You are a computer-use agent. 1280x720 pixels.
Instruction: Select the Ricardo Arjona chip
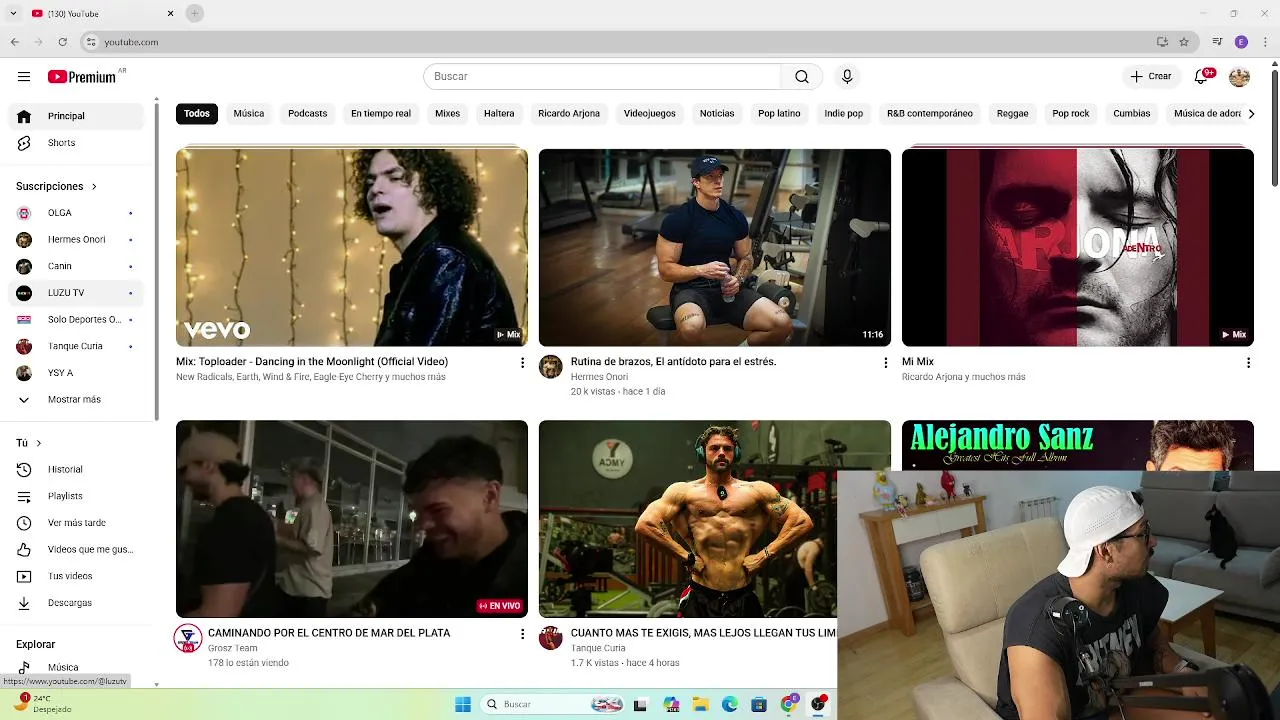click(569, 114)
